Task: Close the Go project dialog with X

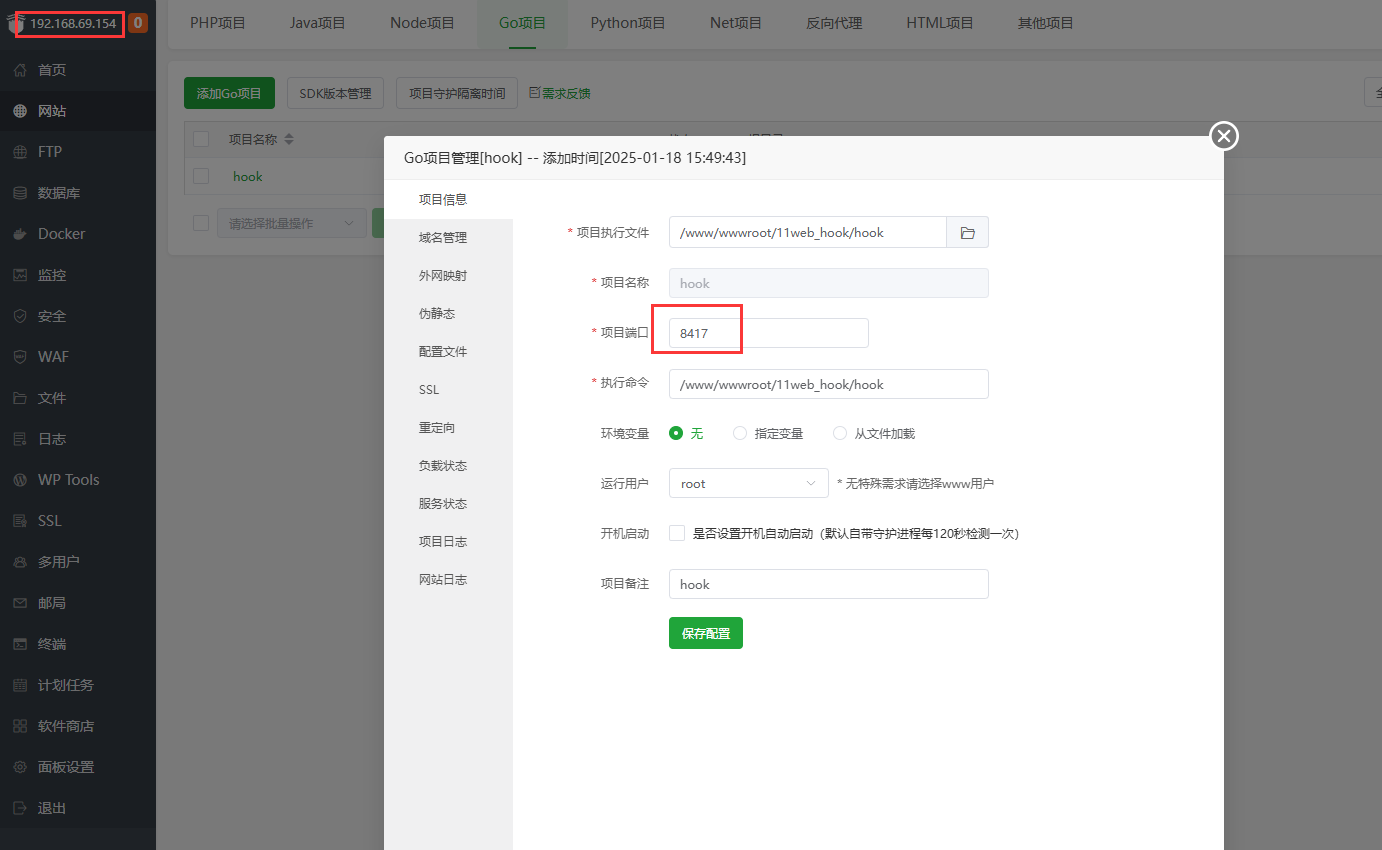Action: pyautogui.click(x=1224, y=136)
